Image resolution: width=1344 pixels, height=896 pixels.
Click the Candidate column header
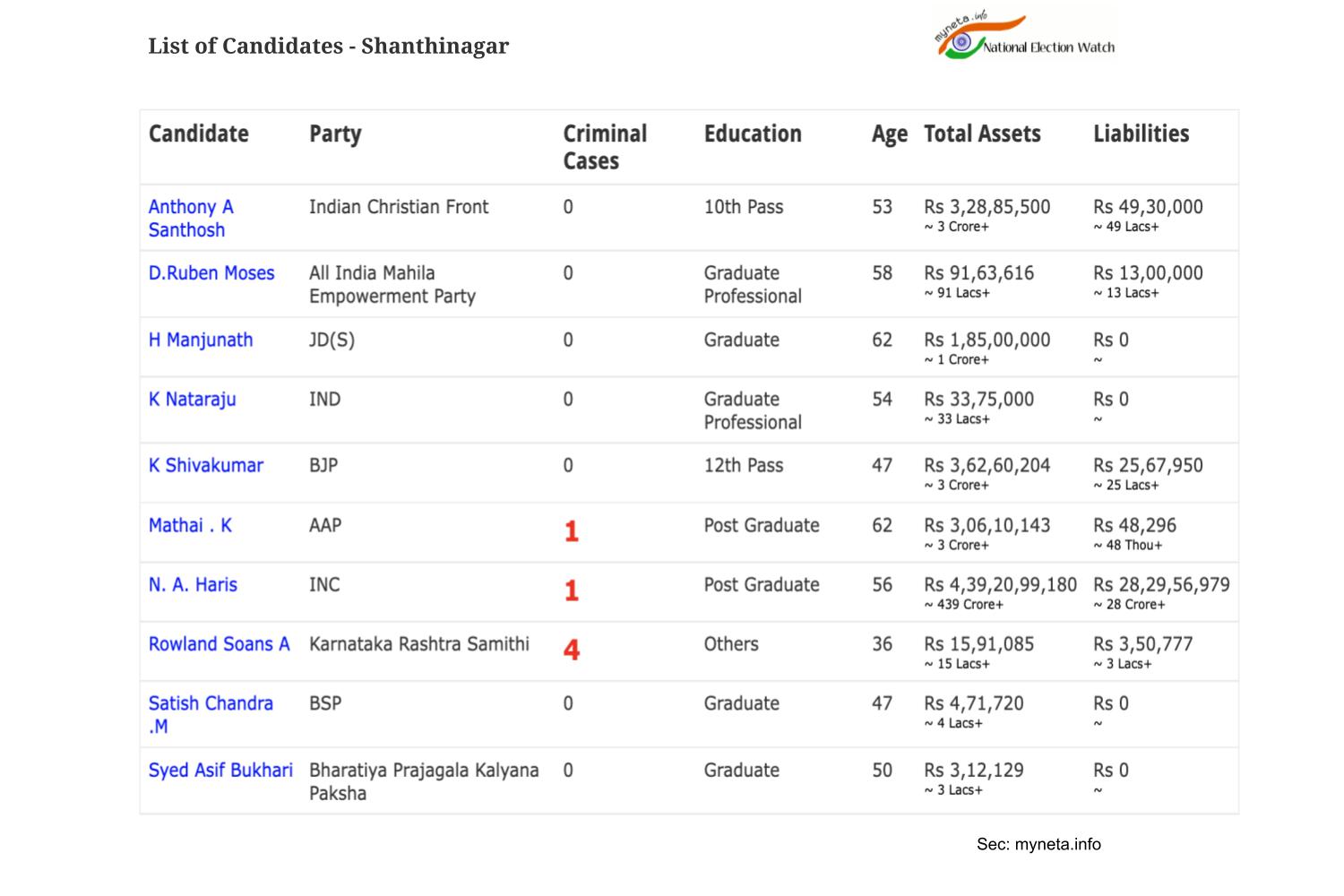199,134
